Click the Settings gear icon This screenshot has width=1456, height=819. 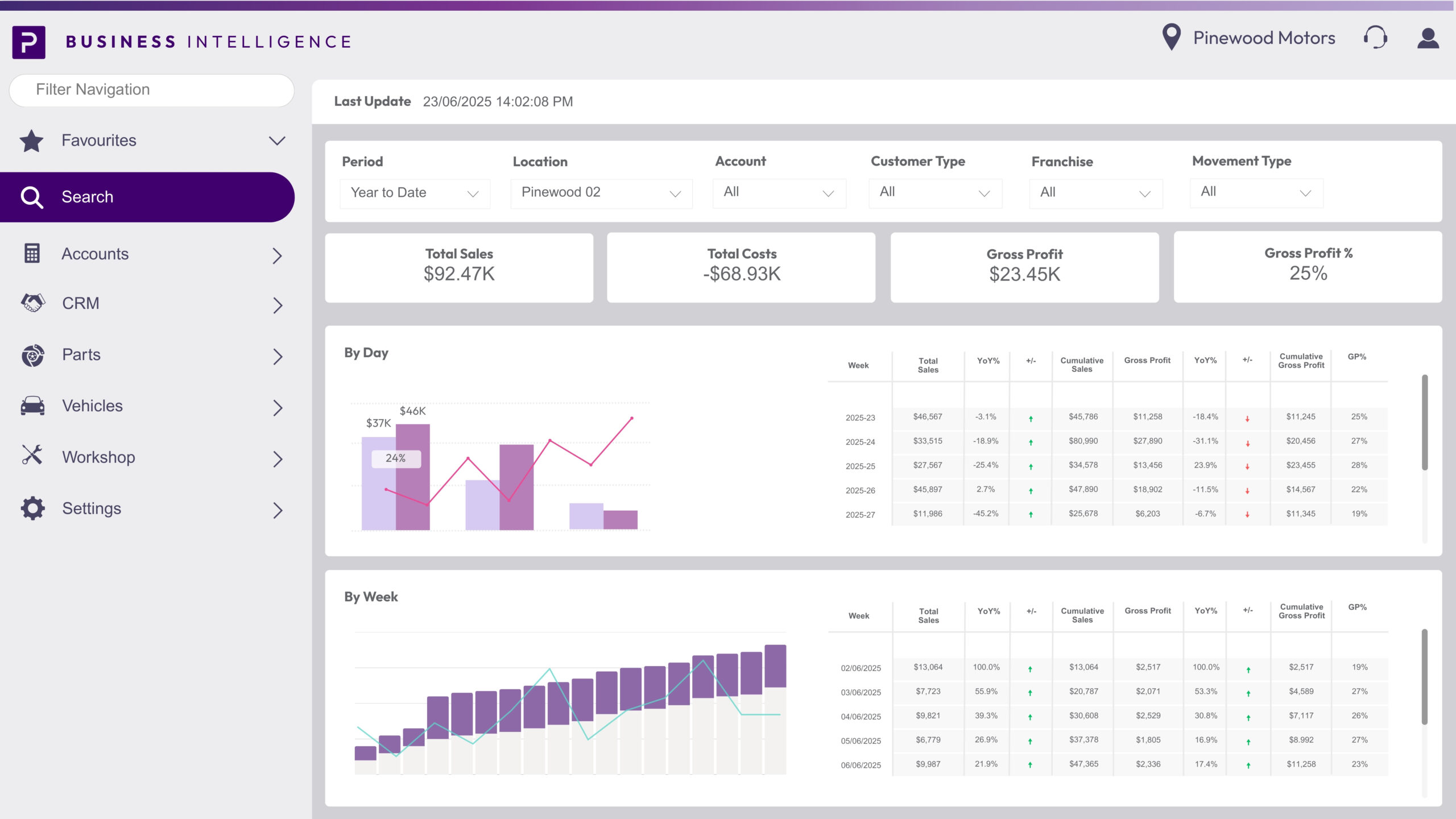(x=32, y=508)
